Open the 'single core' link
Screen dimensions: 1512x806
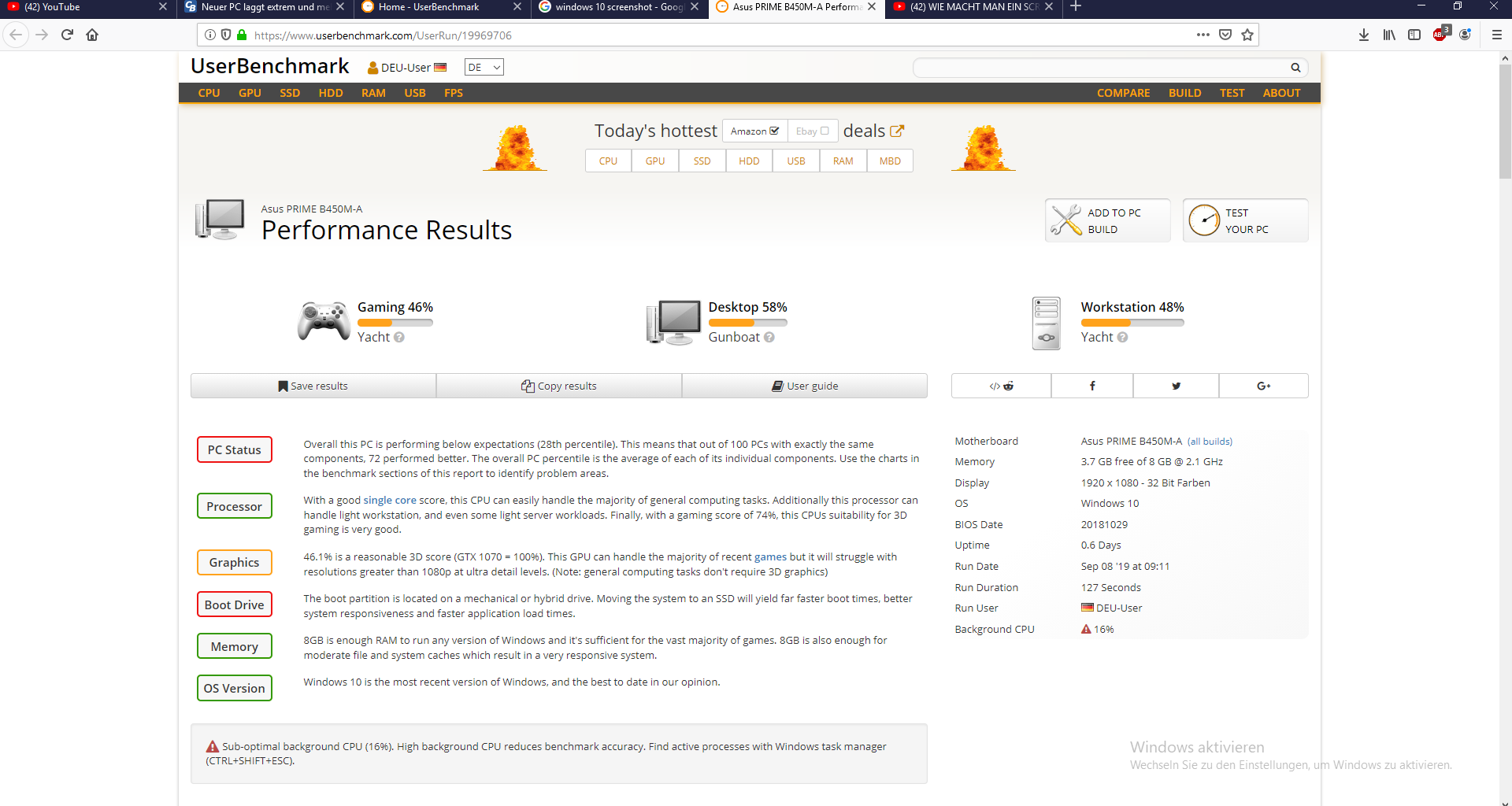point(390,500)
